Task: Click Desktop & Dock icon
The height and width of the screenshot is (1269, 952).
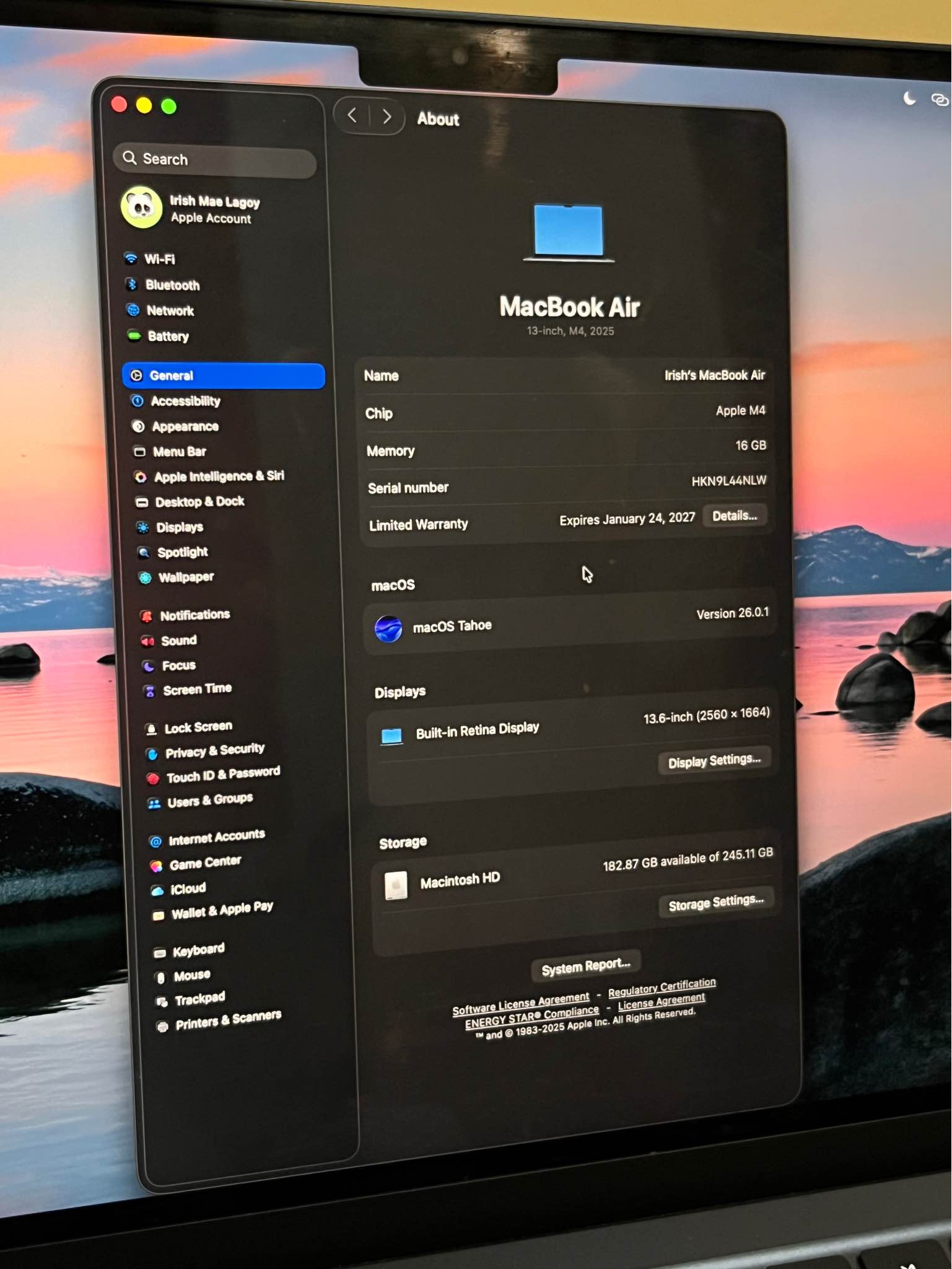Action: [142, 502]
